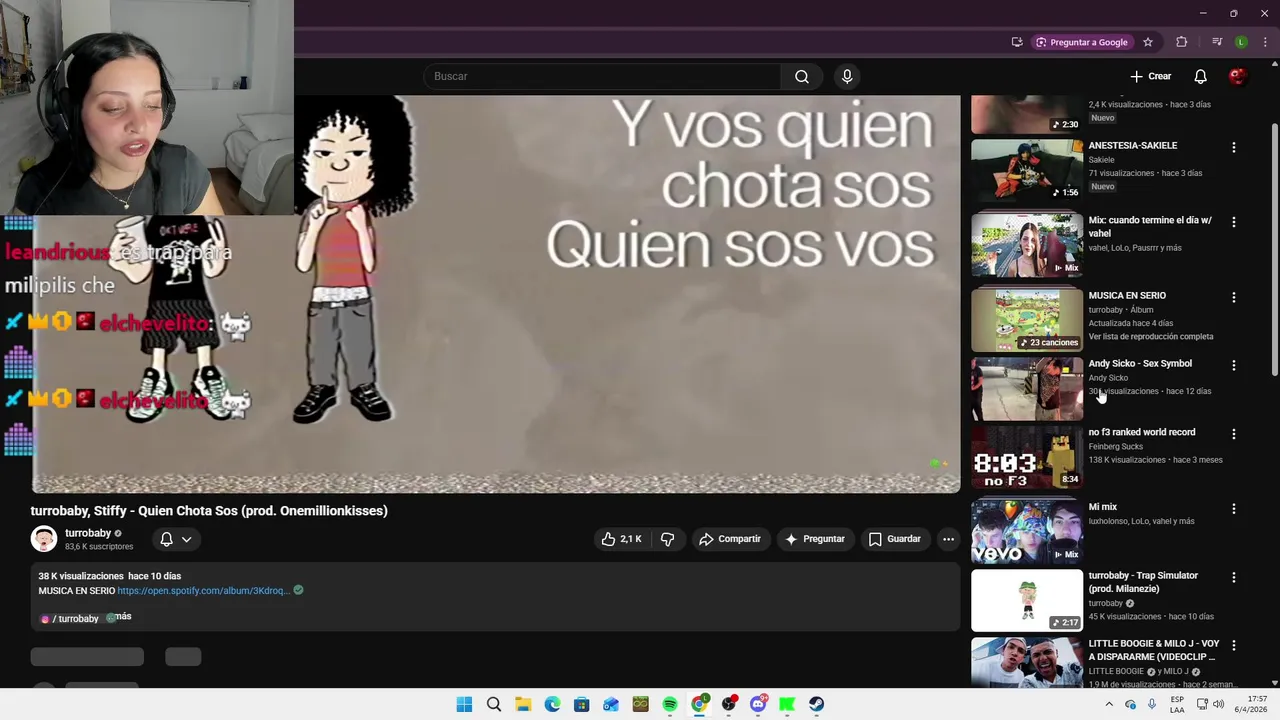Open ANESTESIA-SAKIELE video thumbnail

point(1026,170)
